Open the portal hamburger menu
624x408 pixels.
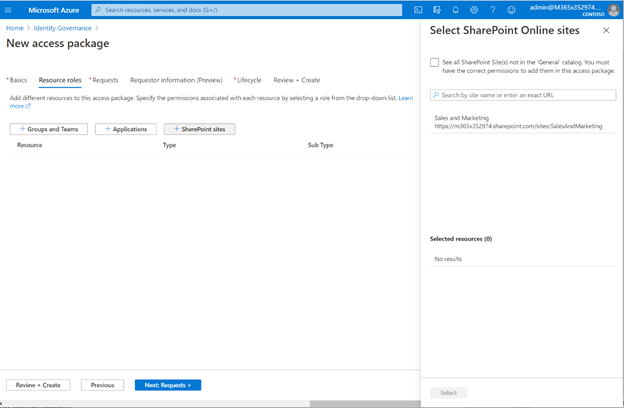pos(8,10)
